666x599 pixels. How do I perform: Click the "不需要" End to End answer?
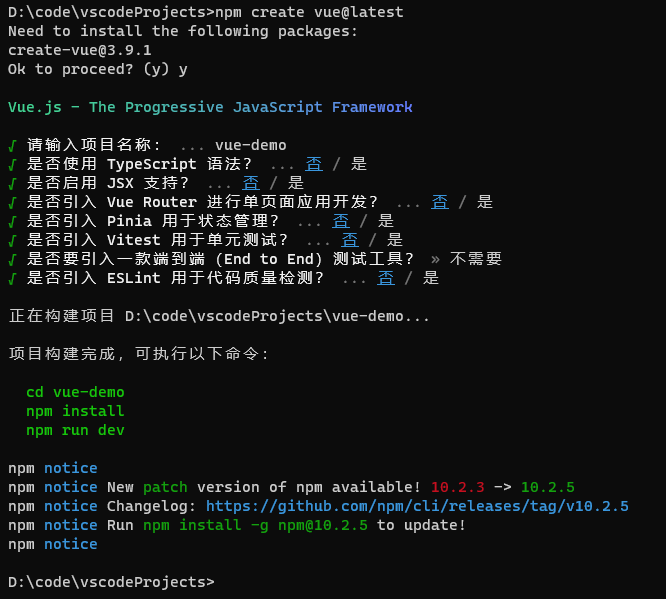pyautogui.click(x=475, y=259)
